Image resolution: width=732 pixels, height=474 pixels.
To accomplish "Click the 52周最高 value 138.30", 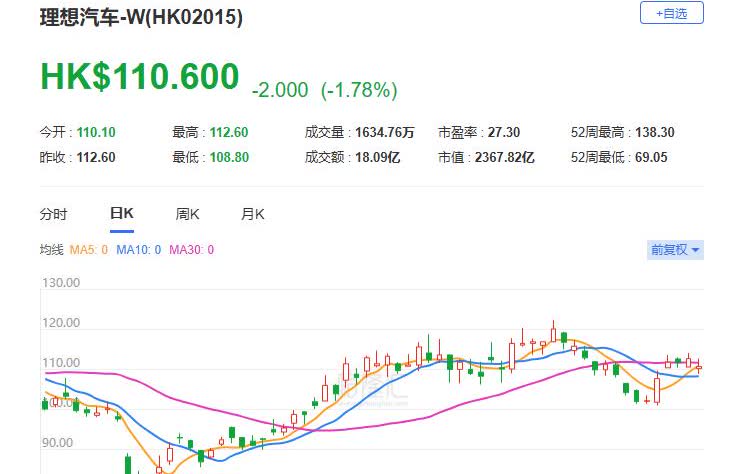I will click(x=655, y=133).
